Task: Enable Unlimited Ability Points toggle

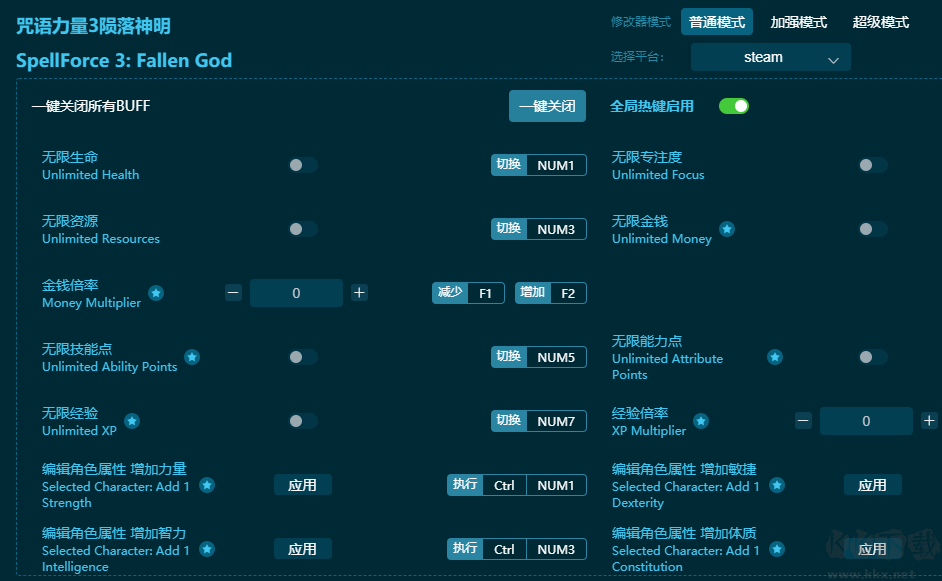Action: (x=303, y=357)
